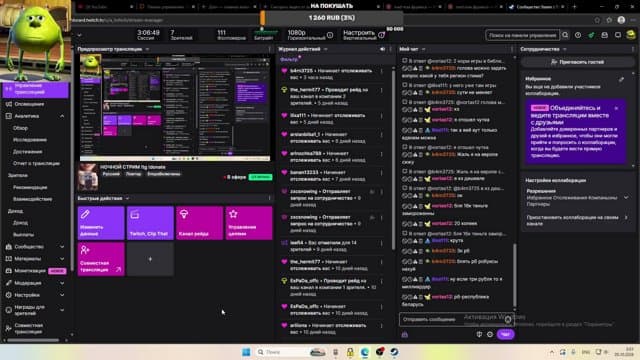Open the activity feed Filter (Фильтр) link

(x=289, y=60)
